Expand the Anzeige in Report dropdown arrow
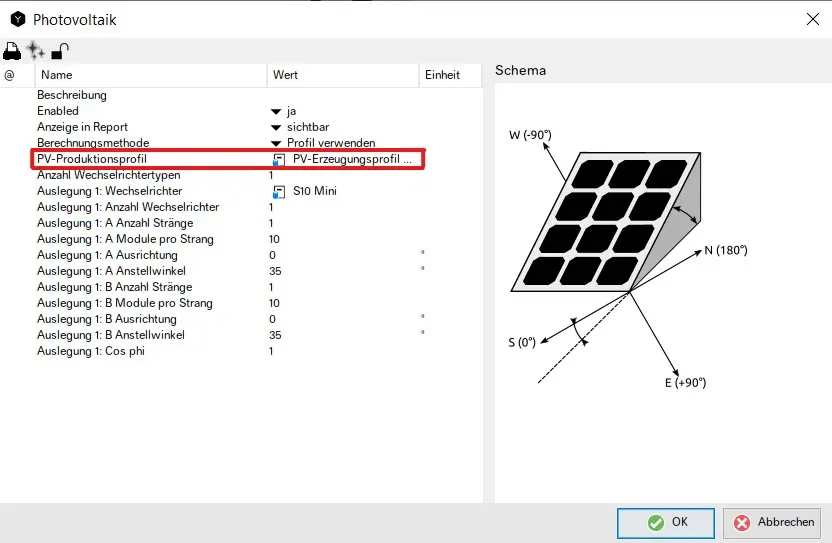This screenshot has height=543, width=832. click(x=276, y=127)
